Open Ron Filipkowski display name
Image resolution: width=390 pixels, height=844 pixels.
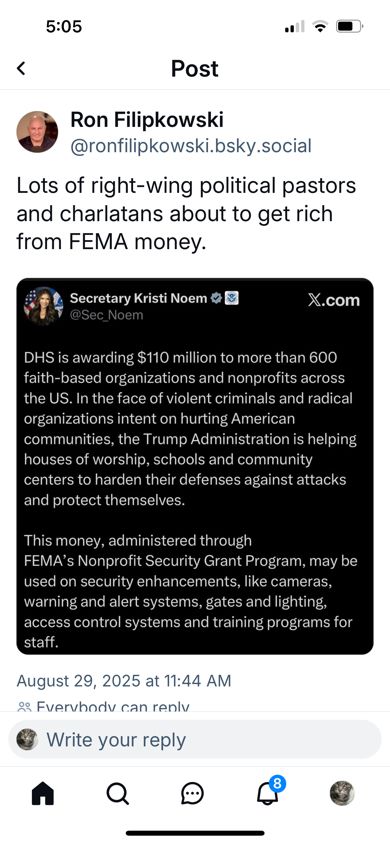pos(146,120)
